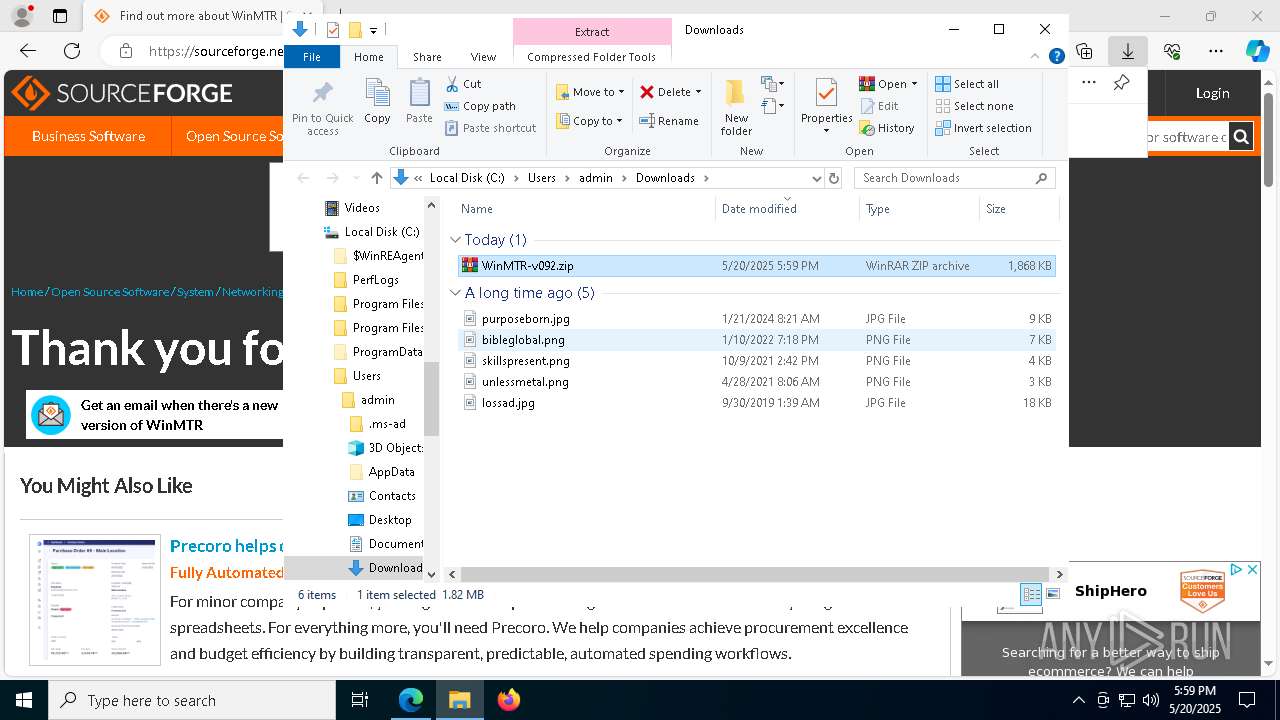Click Open Source Software breadcrumb link
Image resolution: width=1280 pixels, height=720 pixels.
(110, 292)
